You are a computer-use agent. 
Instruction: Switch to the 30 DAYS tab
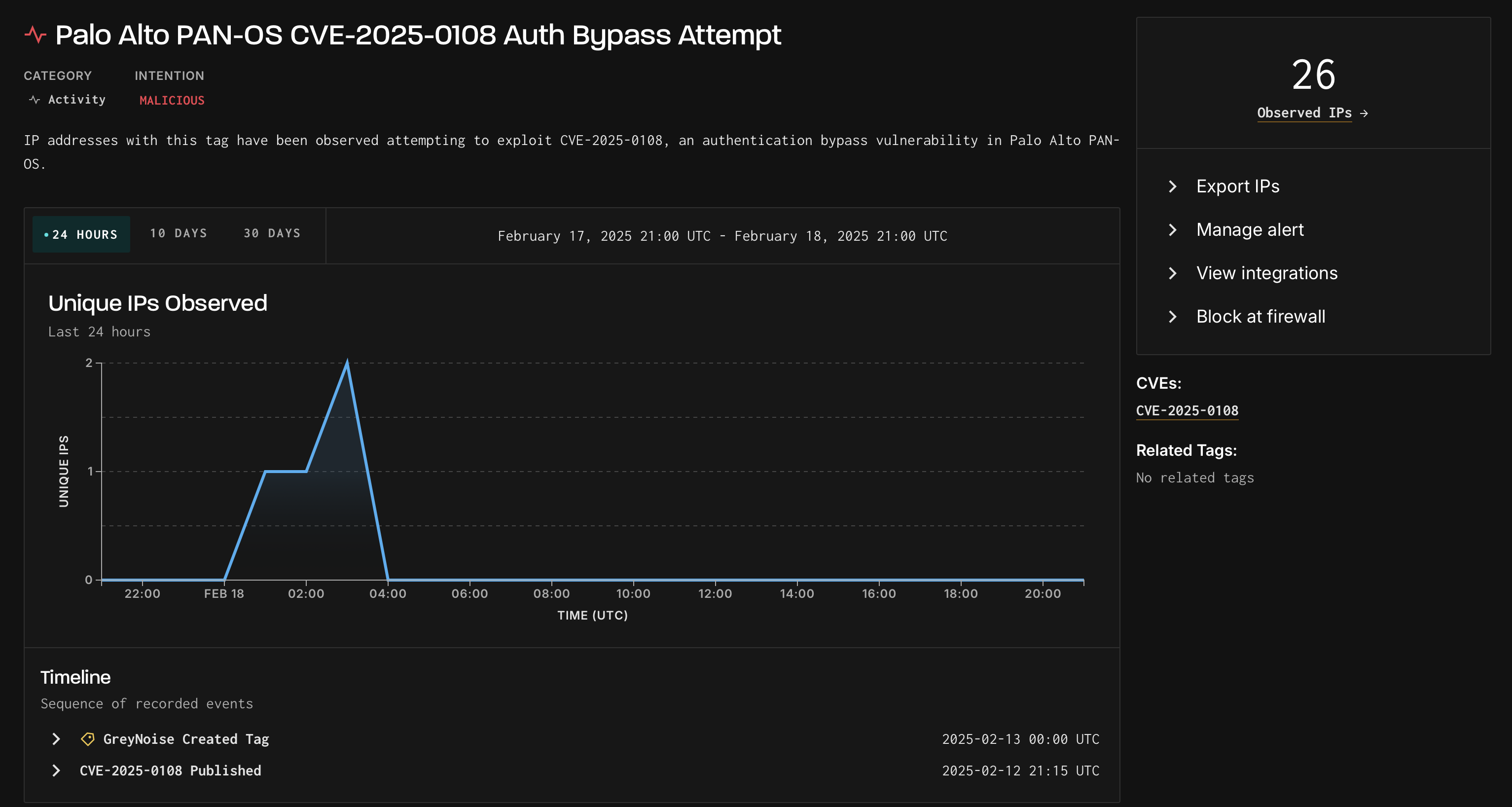[x=271, y=234]
